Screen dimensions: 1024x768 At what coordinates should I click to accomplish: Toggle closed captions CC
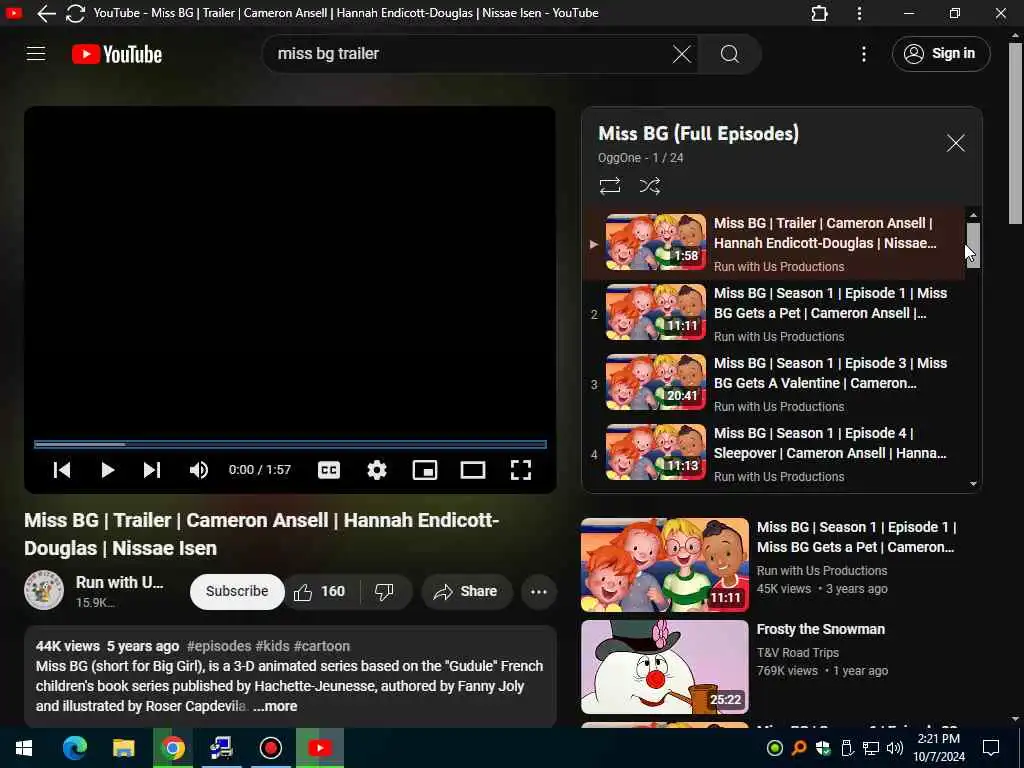coord(328,470)
